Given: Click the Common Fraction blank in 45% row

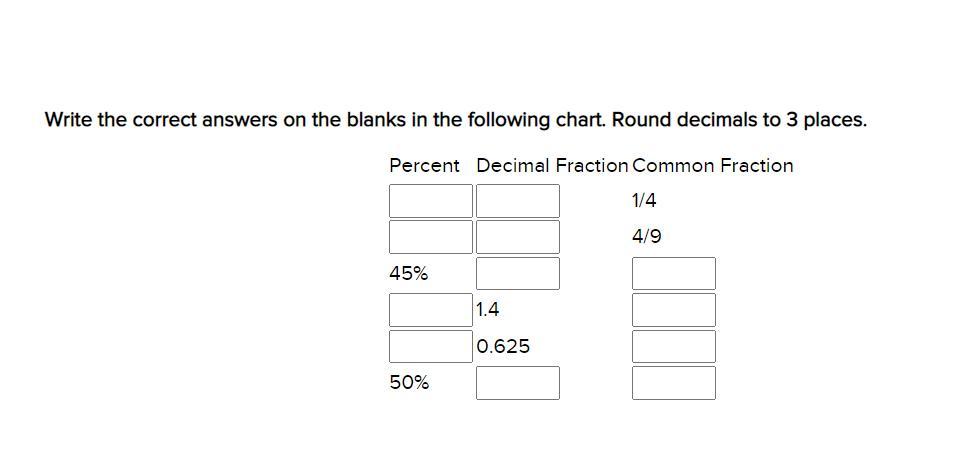Looking at the screenshot, I should (674, 274).
